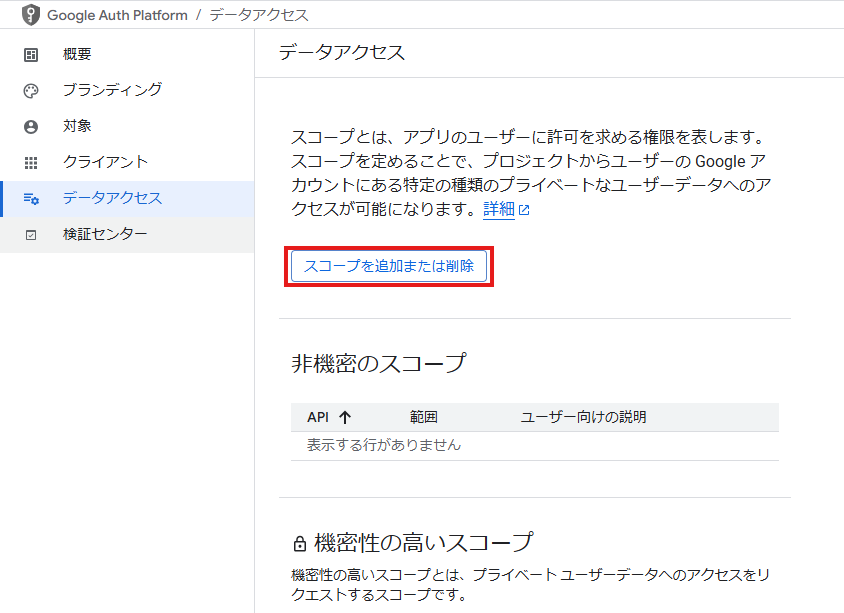The width and height of the screenshot is (844, 613).
Task: Click データアクセス in the breadcrumb
Action: click(x=259, y=15)
